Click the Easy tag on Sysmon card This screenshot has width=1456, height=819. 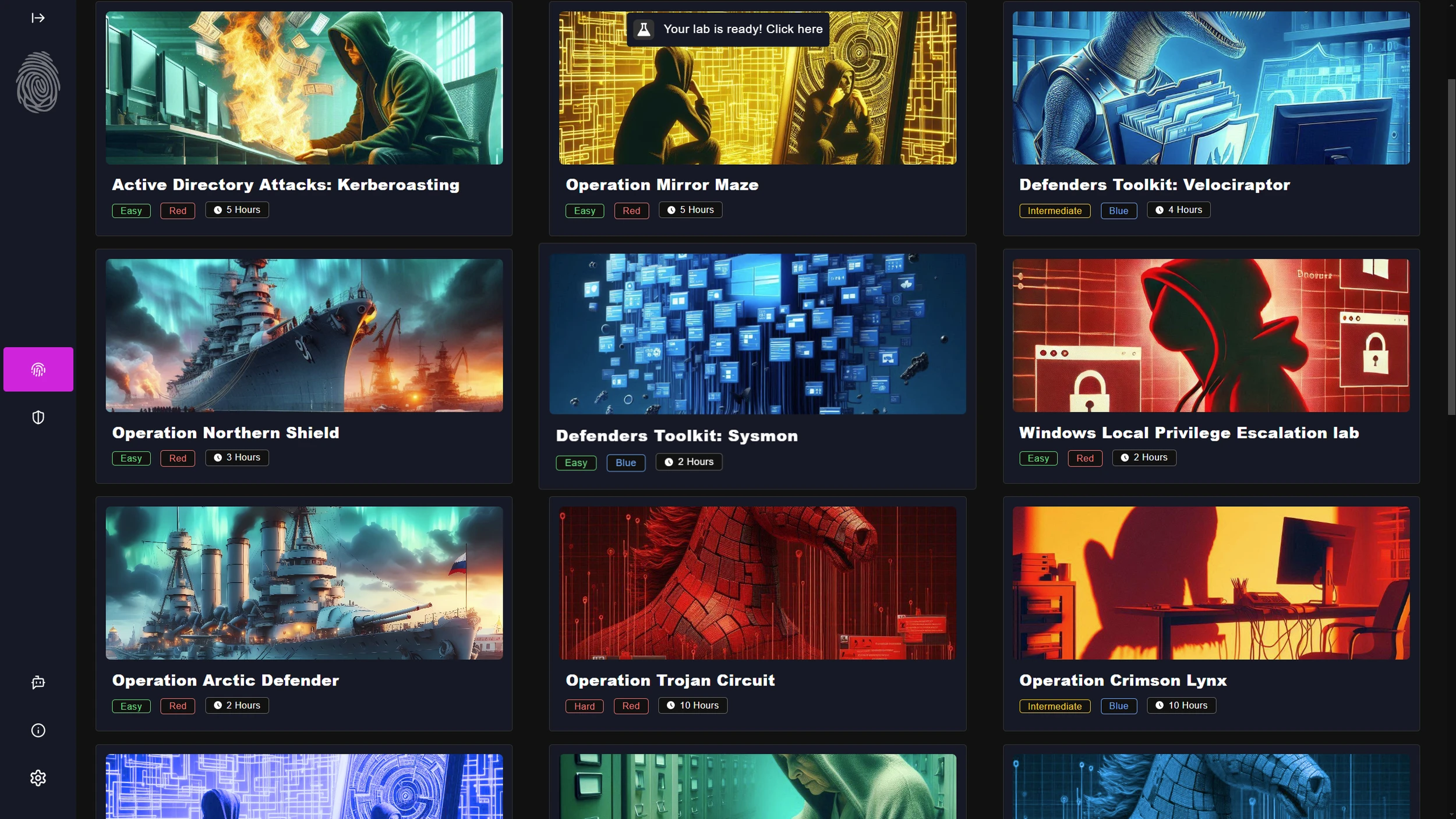pyautogui.click(x=576, y=463)
